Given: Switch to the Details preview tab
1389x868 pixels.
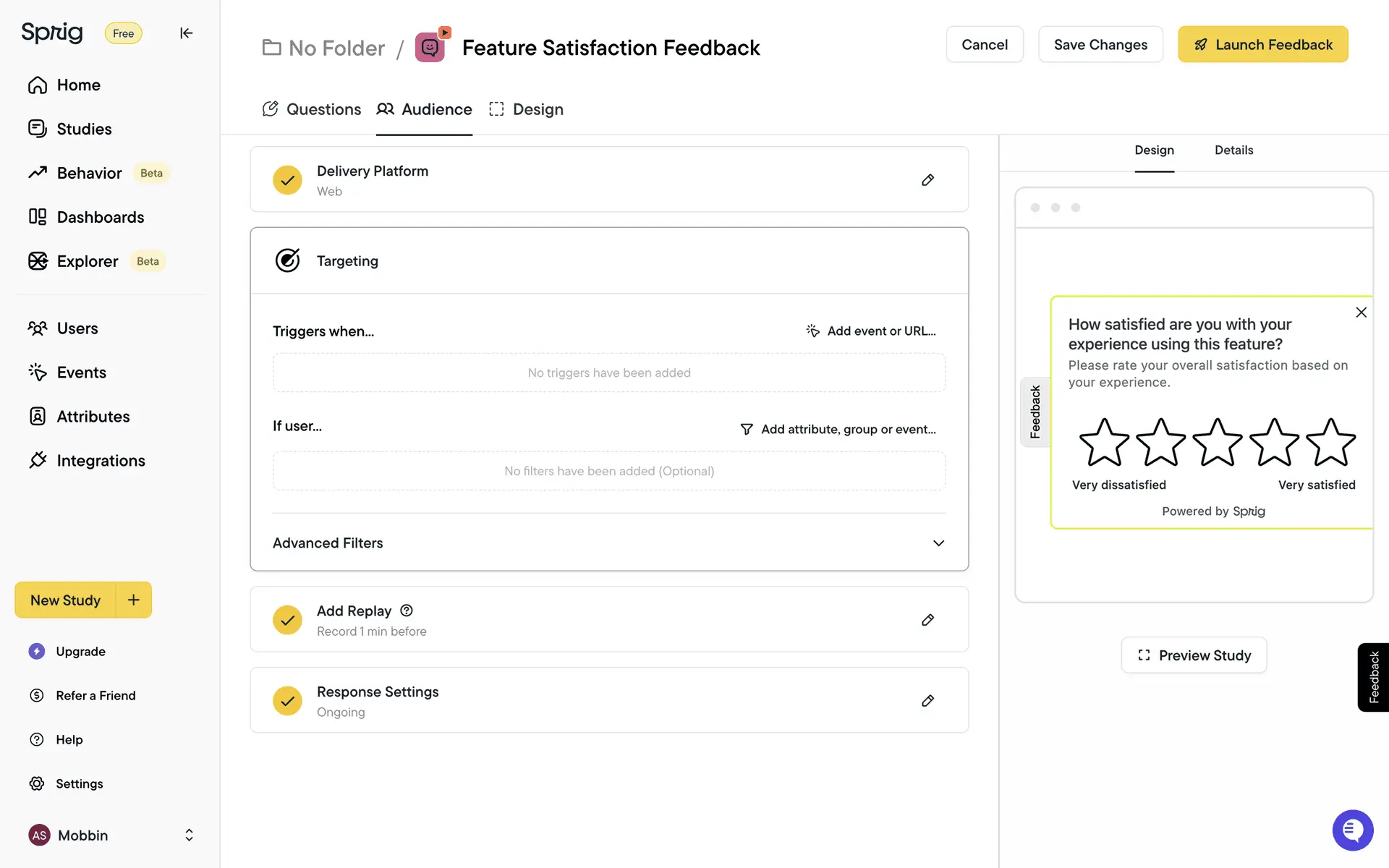Looking at the screenshot, I should coord(1233,150).
